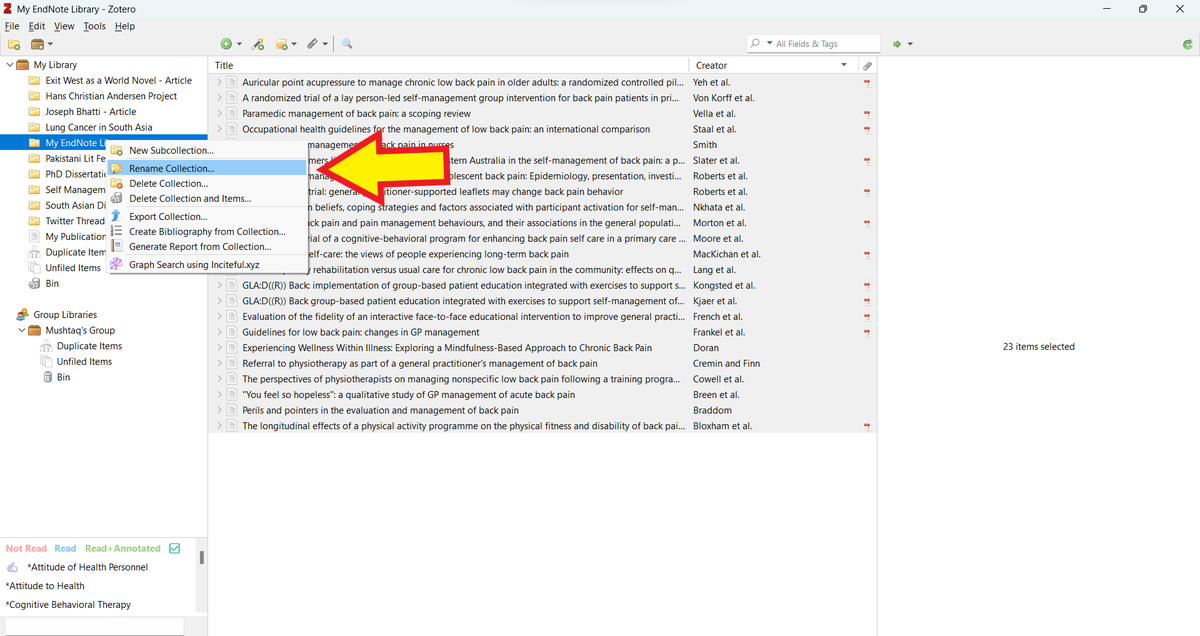Screen dimensions: 1200x636
Task: Click Add Item by Identifier wand icon
Action: point(258,44)
